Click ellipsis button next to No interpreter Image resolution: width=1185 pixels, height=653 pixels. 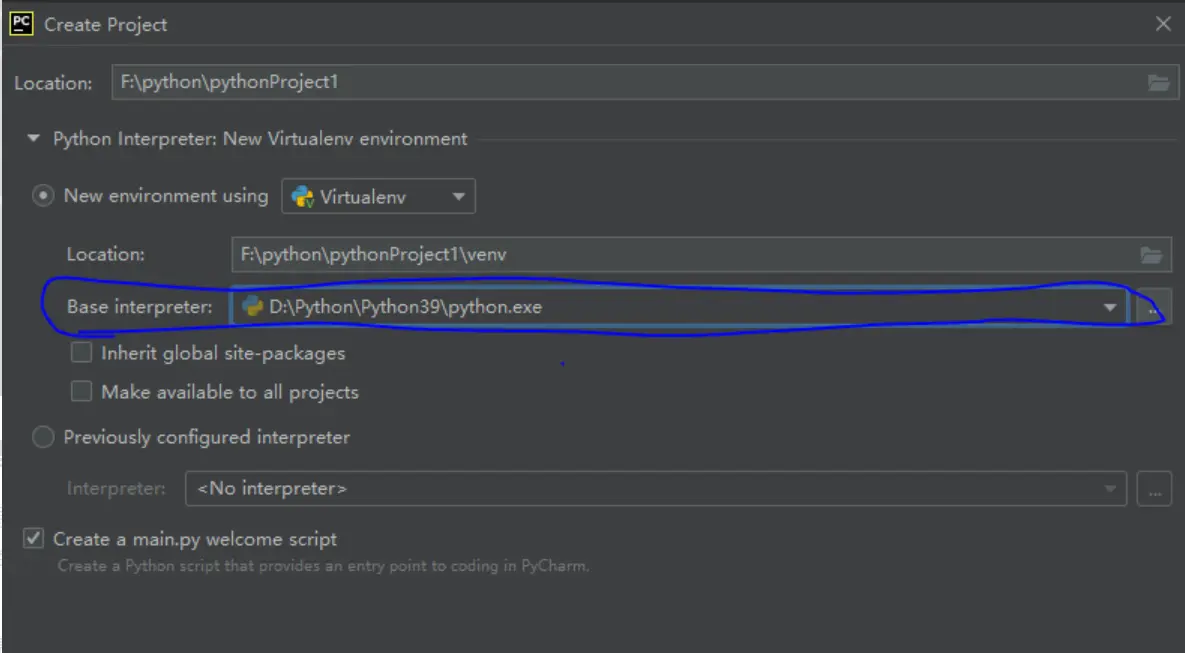coord(1154,489)
